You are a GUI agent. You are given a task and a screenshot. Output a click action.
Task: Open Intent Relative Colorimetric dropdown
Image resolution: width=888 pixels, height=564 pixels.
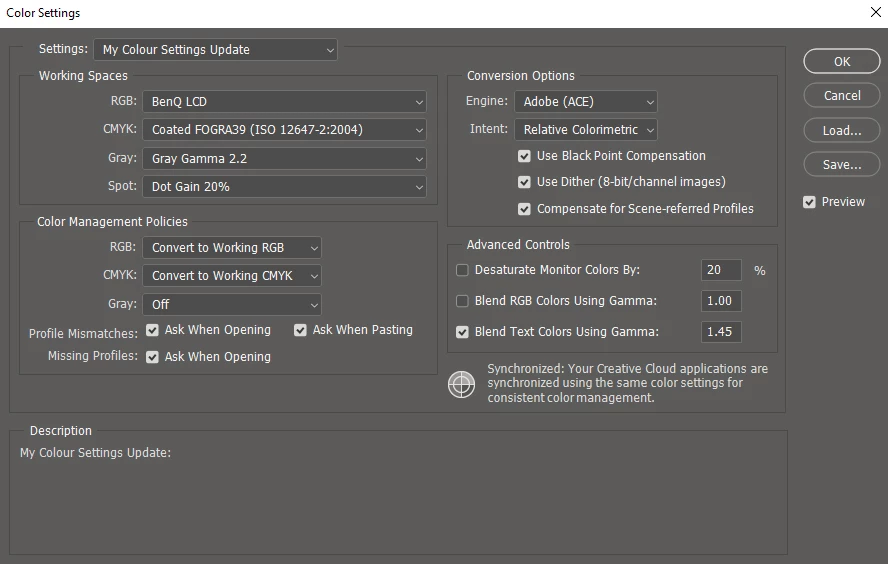586,130
